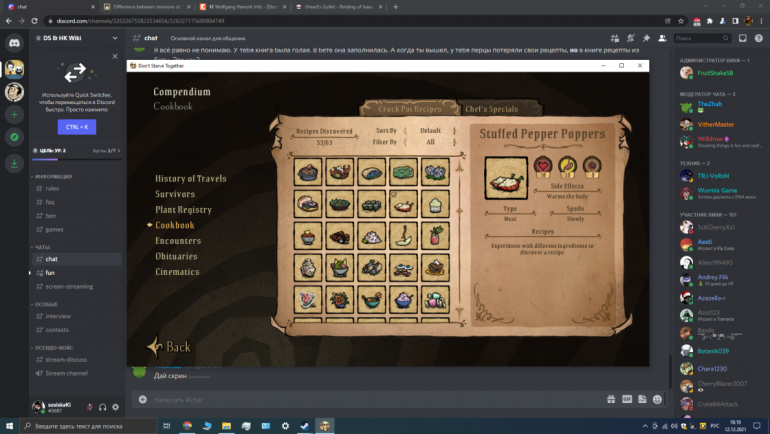Image resolution: width=770 pixels, height=434 pixels.
Task: Open the inbox icon in header
Action: point(742,38)
